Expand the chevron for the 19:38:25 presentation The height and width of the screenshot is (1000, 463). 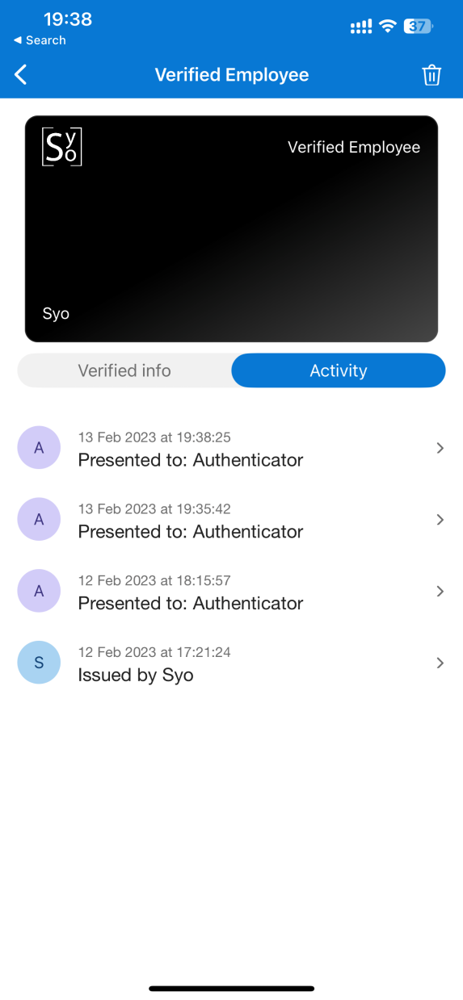click(440, 448)
